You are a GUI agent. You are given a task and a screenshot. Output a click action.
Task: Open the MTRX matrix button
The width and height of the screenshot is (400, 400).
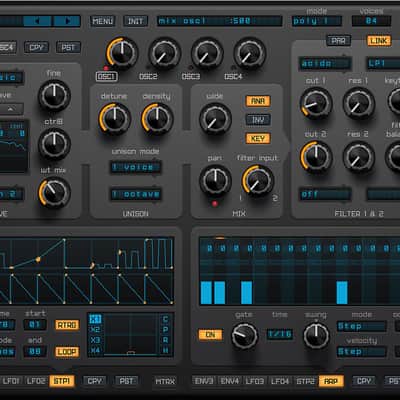coord(165,381)
